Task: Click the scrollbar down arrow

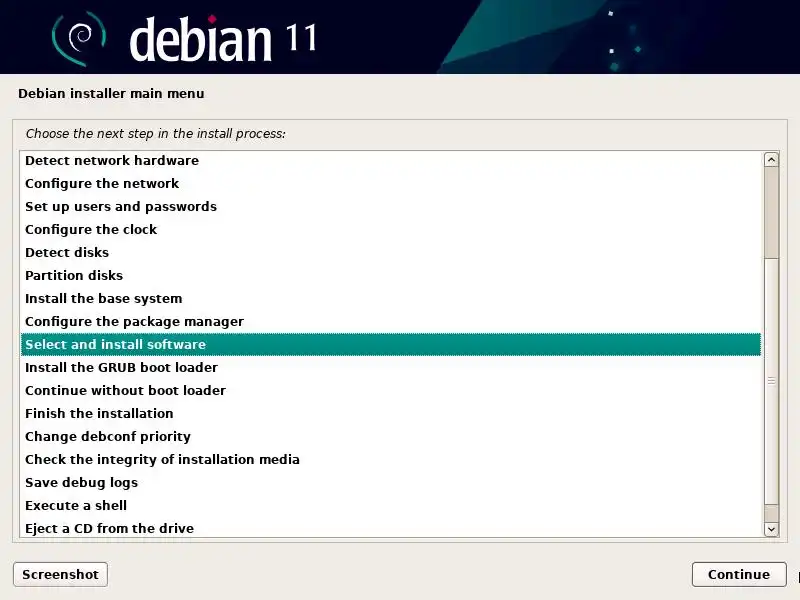Action: 771,529
